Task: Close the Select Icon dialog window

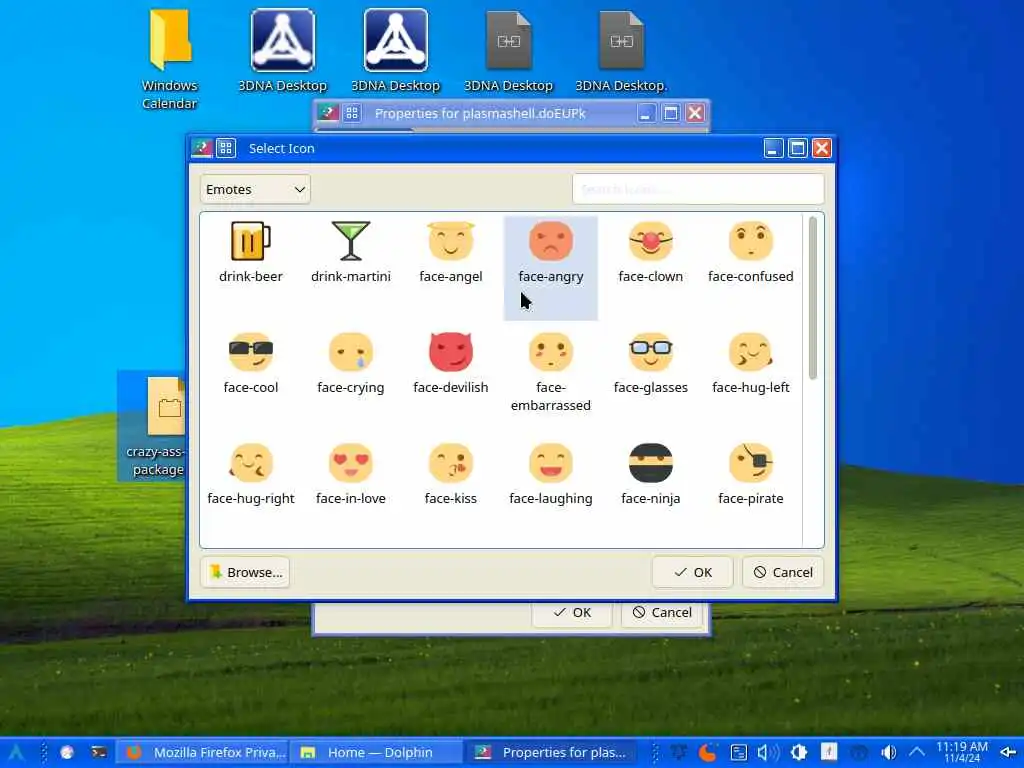Action: pyautogui.click(x=822, y=148)
